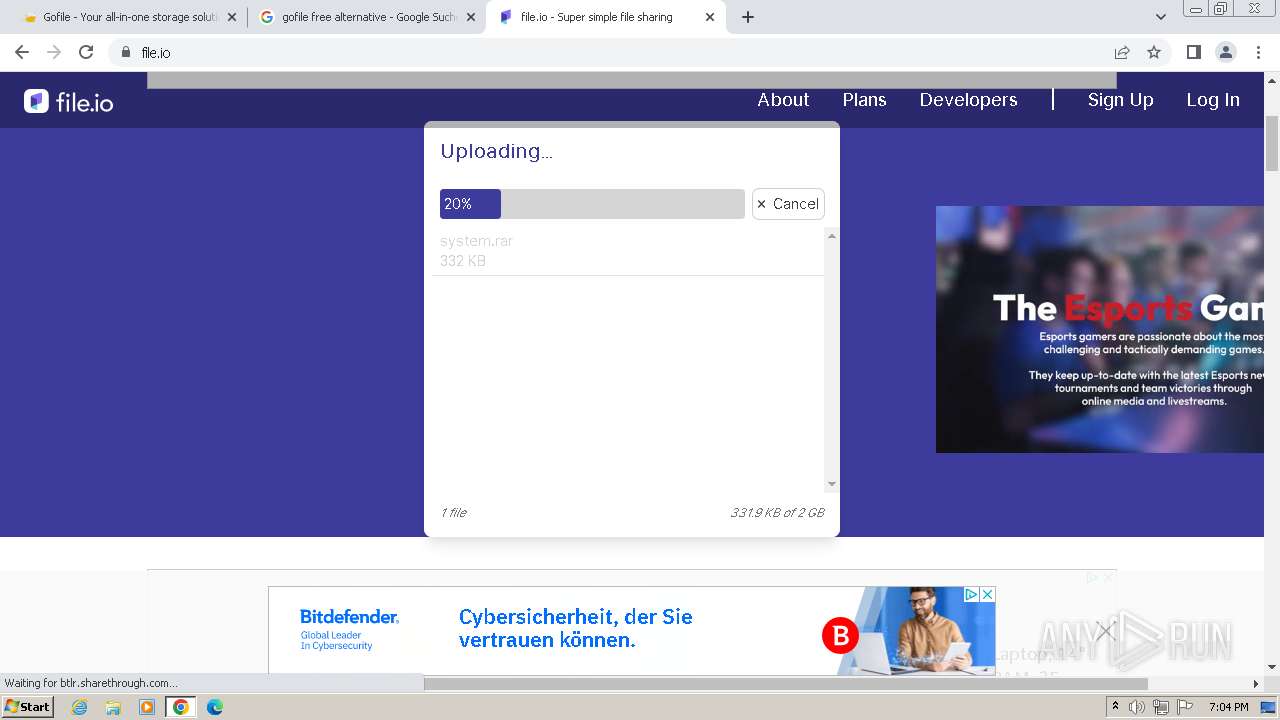Open the Chrome three-dot menu
Image resolution: width=1280 pixels, height=720 pixels.
(x=1257, y=52)
